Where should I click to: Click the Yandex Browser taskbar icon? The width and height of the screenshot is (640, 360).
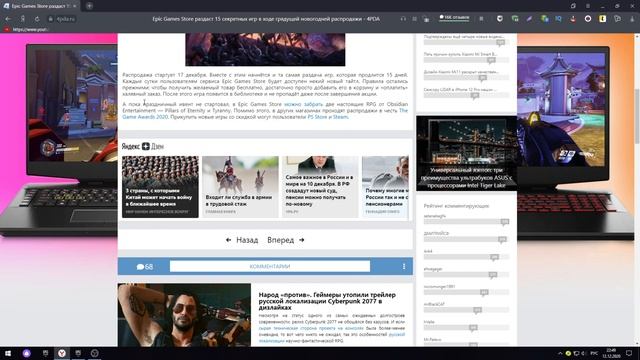tap(62, 353)
